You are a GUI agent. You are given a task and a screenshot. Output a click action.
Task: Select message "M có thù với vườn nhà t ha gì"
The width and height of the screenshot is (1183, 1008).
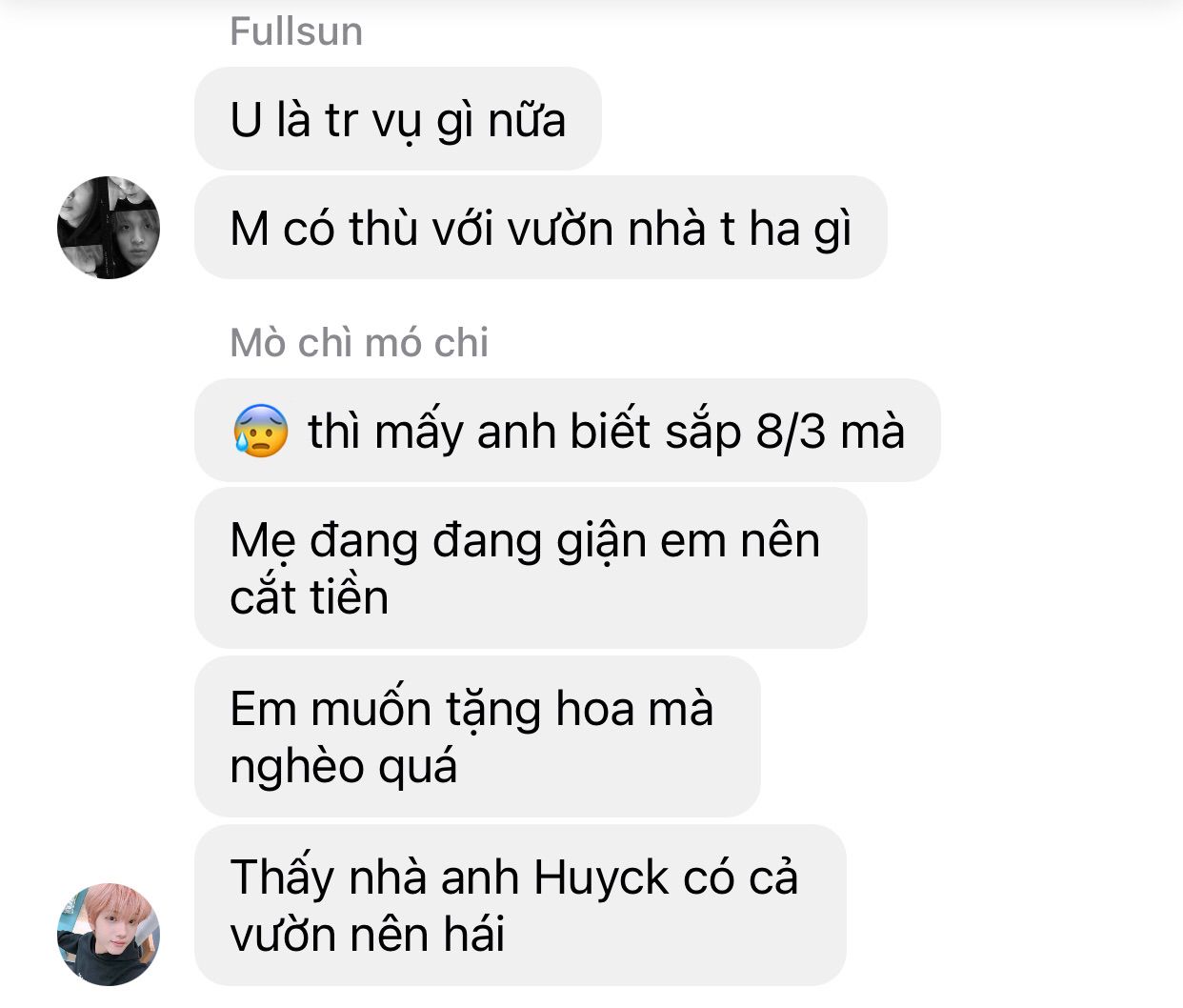(x=541, y=228)
